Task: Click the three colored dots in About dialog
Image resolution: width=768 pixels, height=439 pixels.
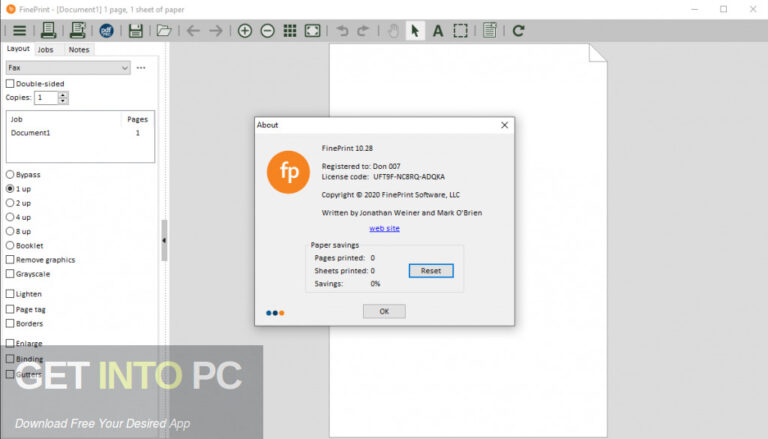Action: point(275,313)
